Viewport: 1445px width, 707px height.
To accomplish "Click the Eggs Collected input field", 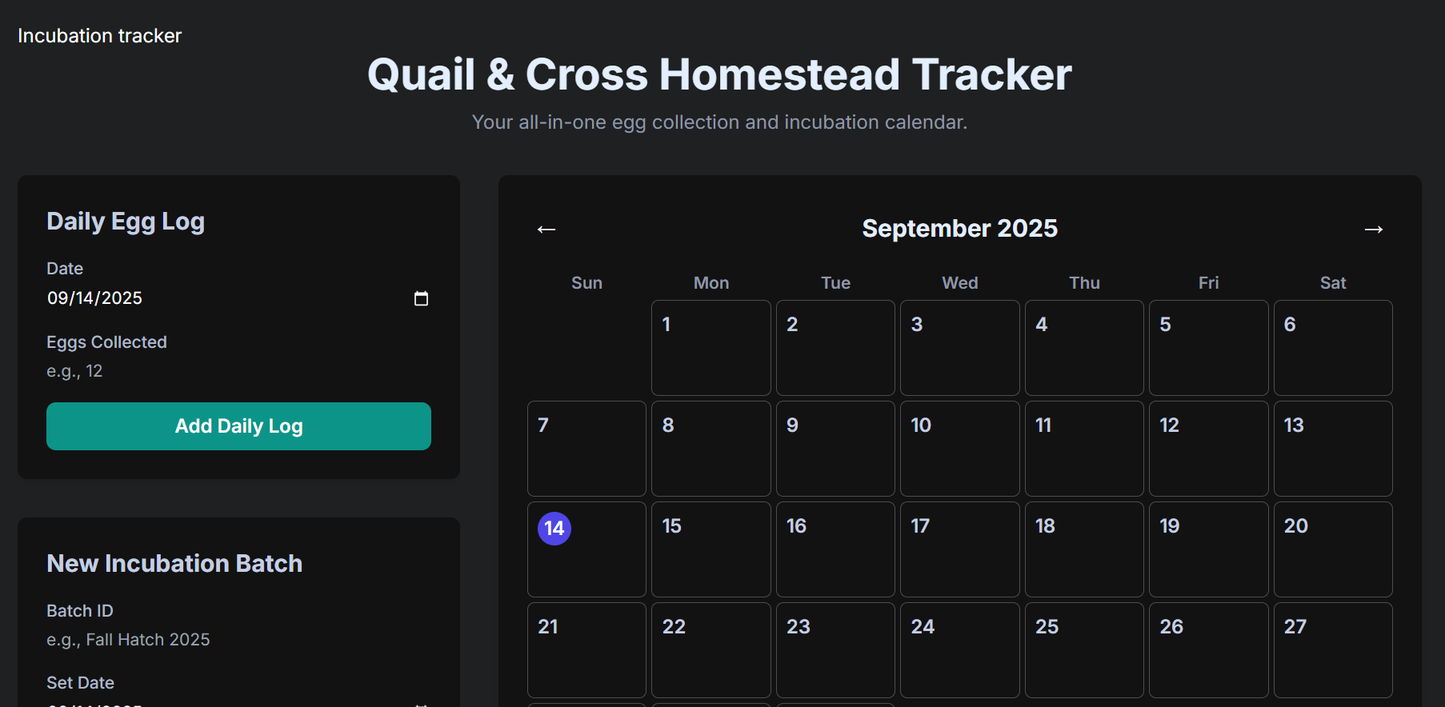I will point(238,371).
